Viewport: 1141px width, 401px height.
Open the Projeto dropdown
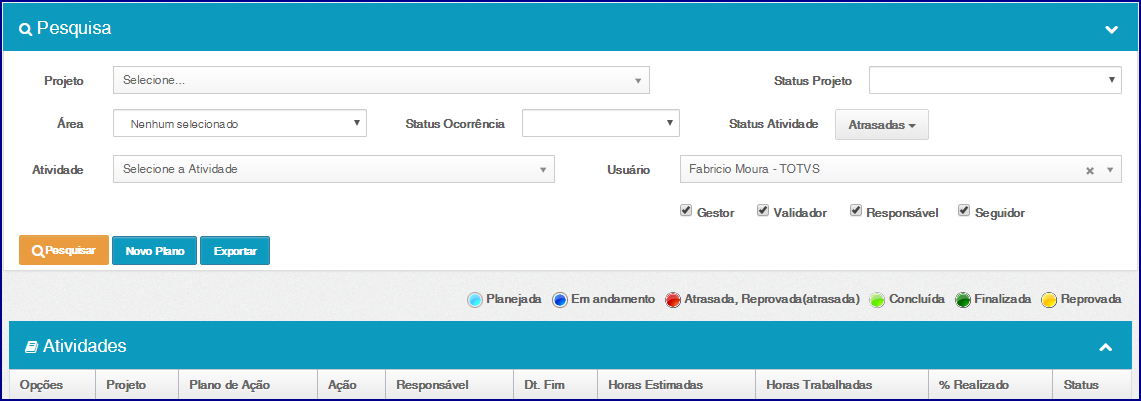pos(381,80)
